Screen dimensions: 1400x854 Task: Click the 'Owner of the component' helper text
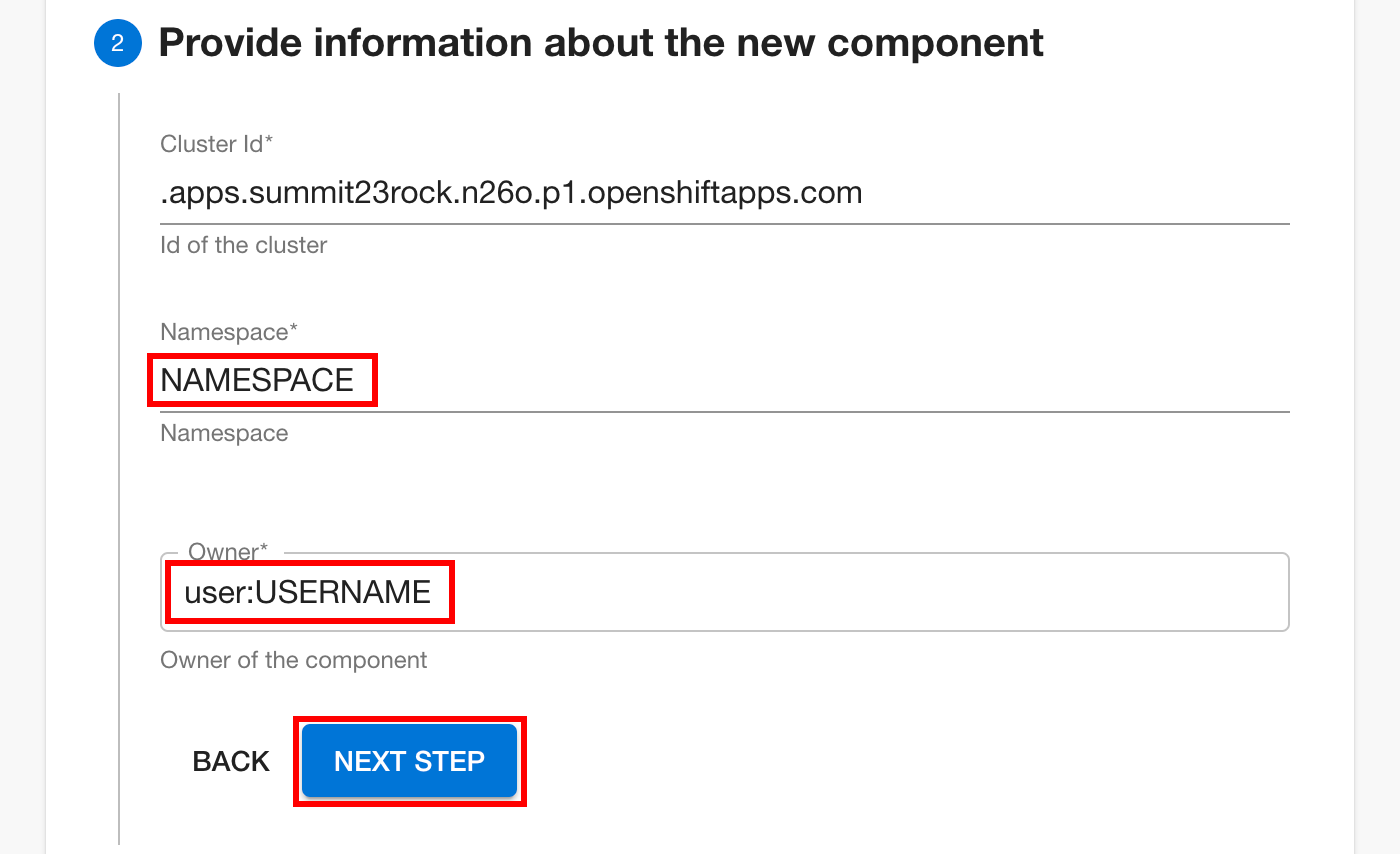pos(294,660)
